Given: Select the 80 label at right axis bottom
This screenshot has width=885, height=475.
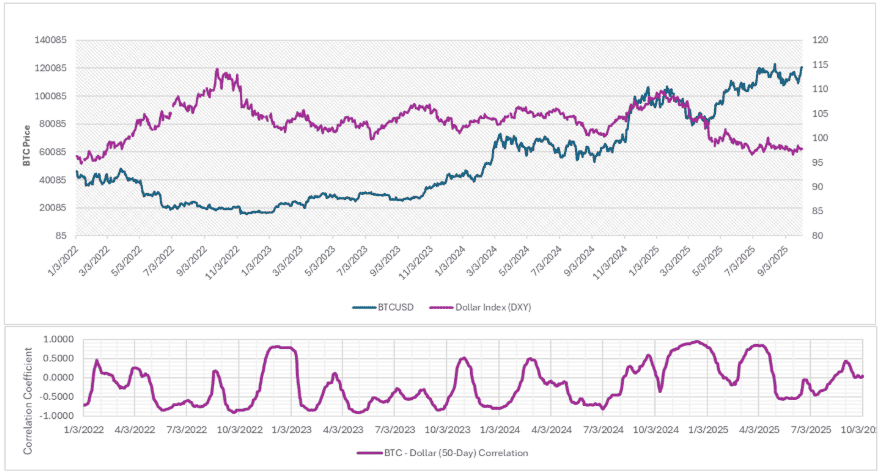Looking at the screenshot, I should point(818,236).
